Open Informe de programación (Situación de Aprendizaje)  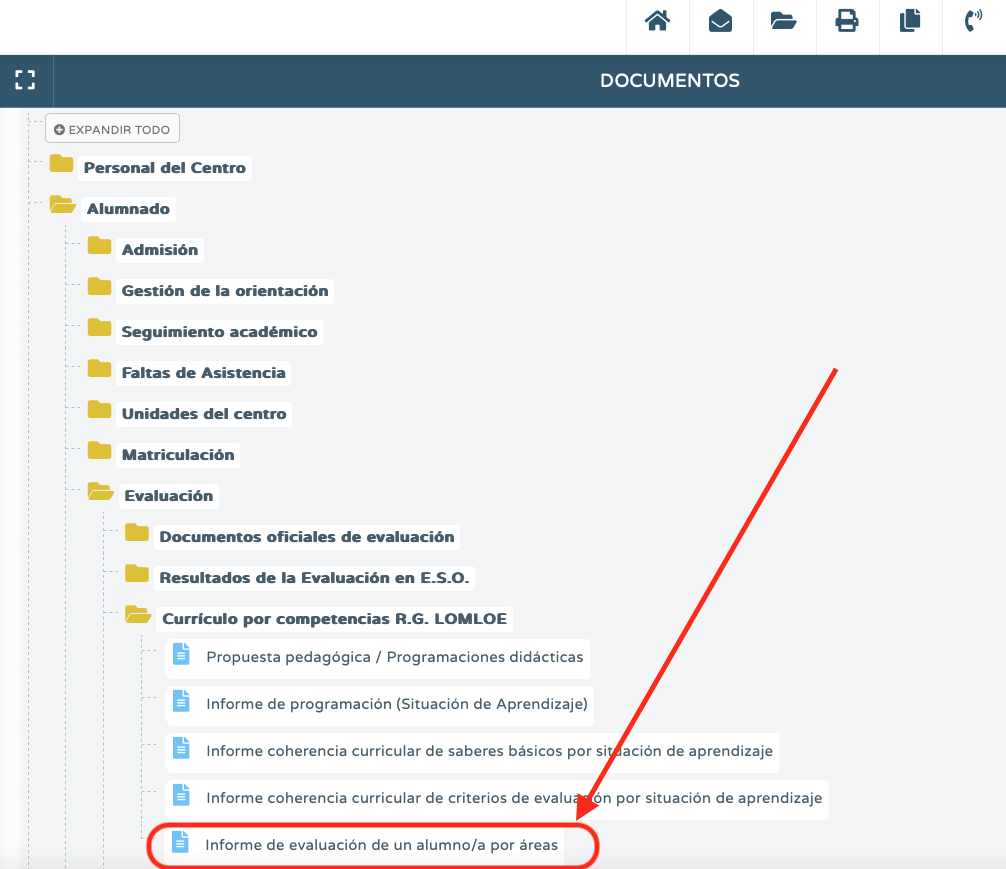(396, 704)
